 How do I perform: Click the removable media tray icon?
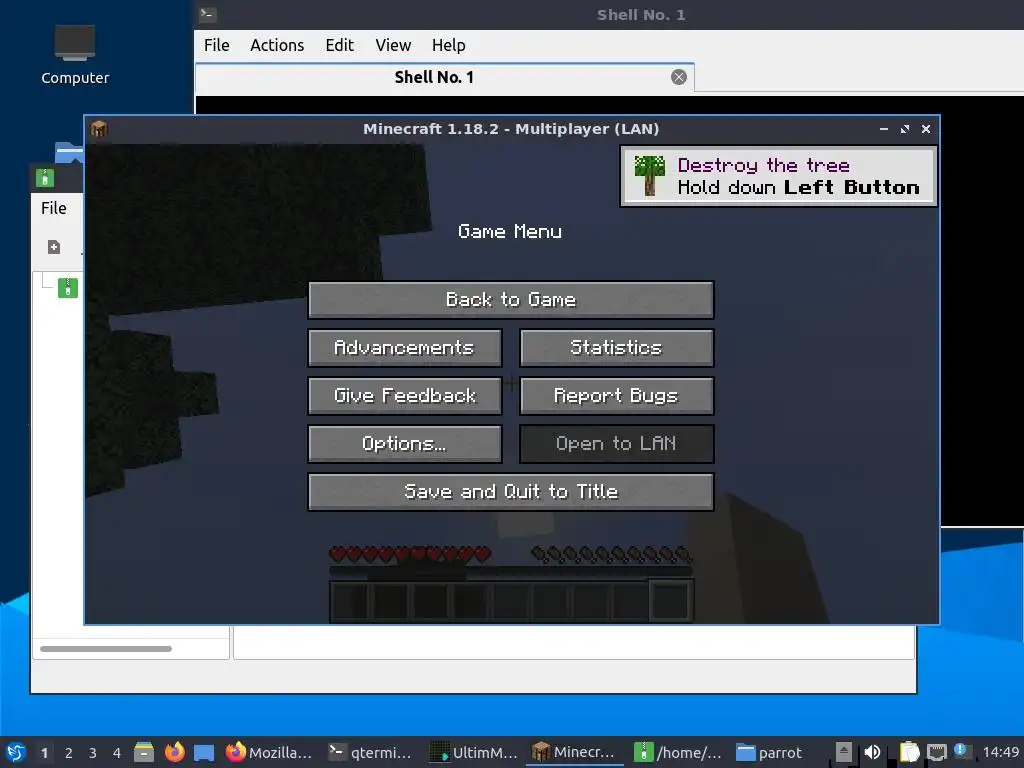point(844,752)
